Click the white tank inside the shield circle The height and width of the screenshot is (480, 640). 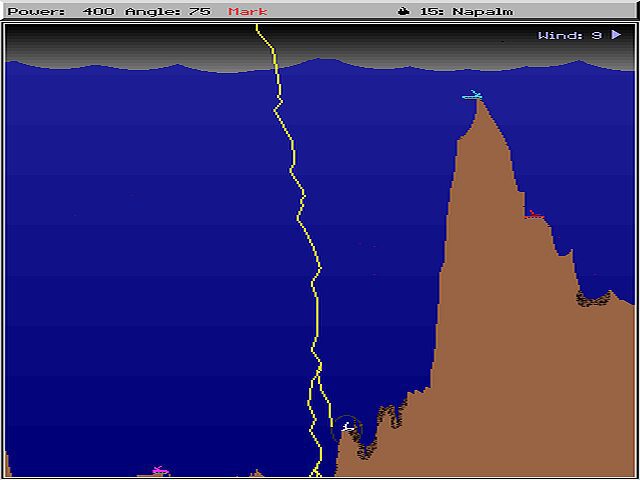[x=347, y=427]
